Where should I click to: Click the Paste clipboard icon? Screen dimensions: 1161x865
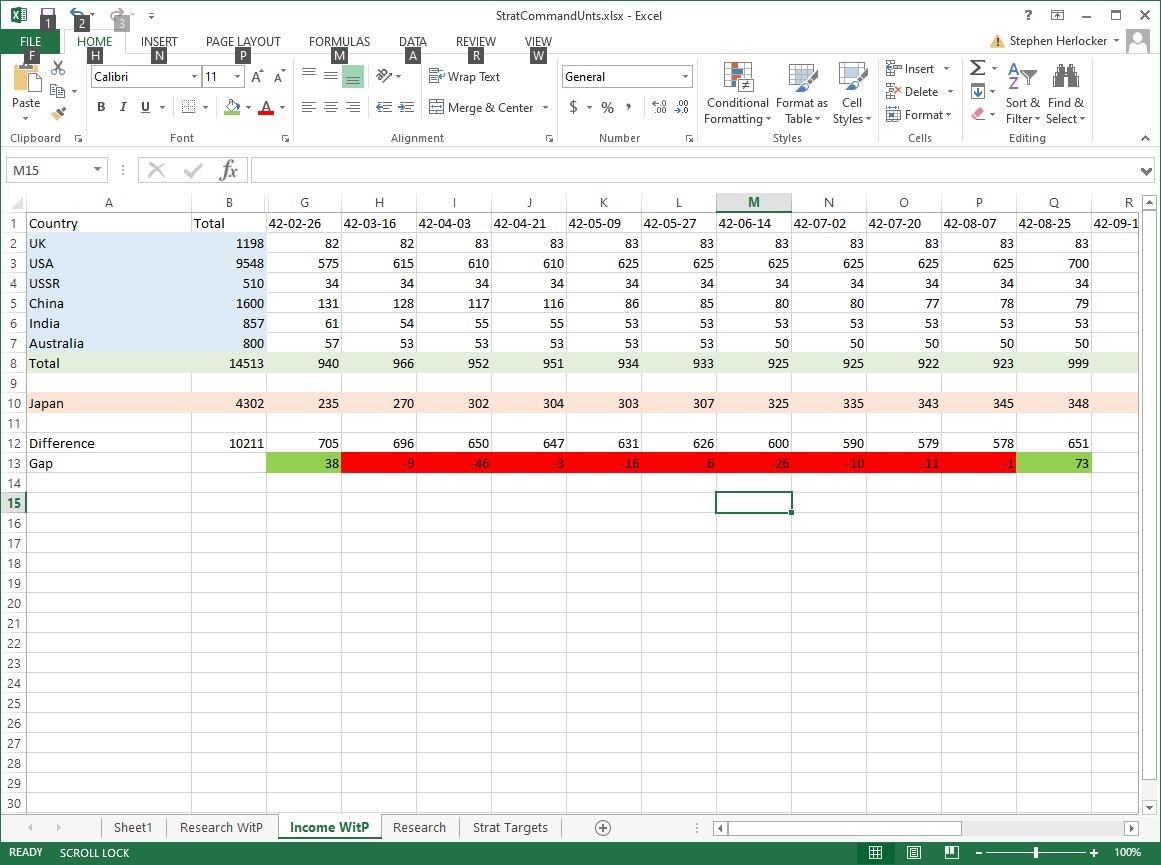26,81
